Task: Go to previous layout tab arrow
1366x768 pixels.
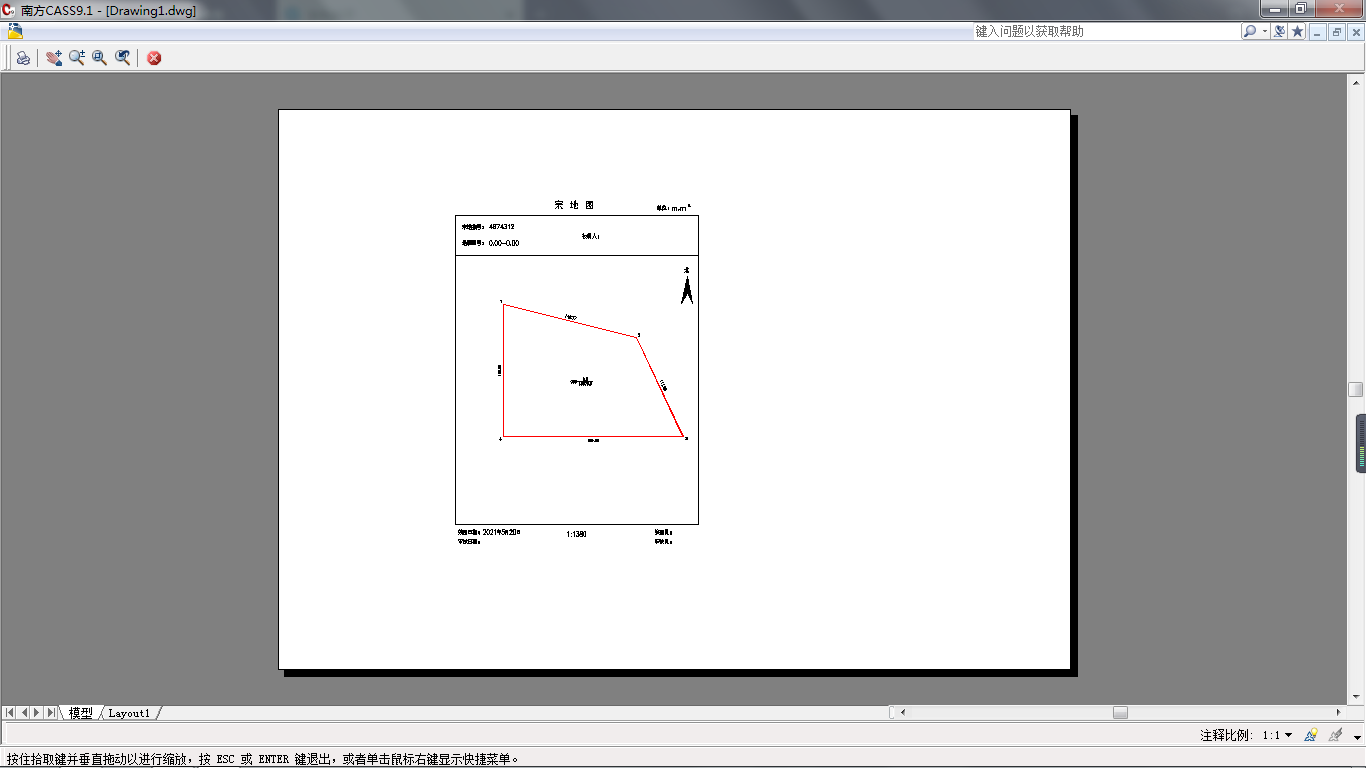Action: click(x=24, y=713)
